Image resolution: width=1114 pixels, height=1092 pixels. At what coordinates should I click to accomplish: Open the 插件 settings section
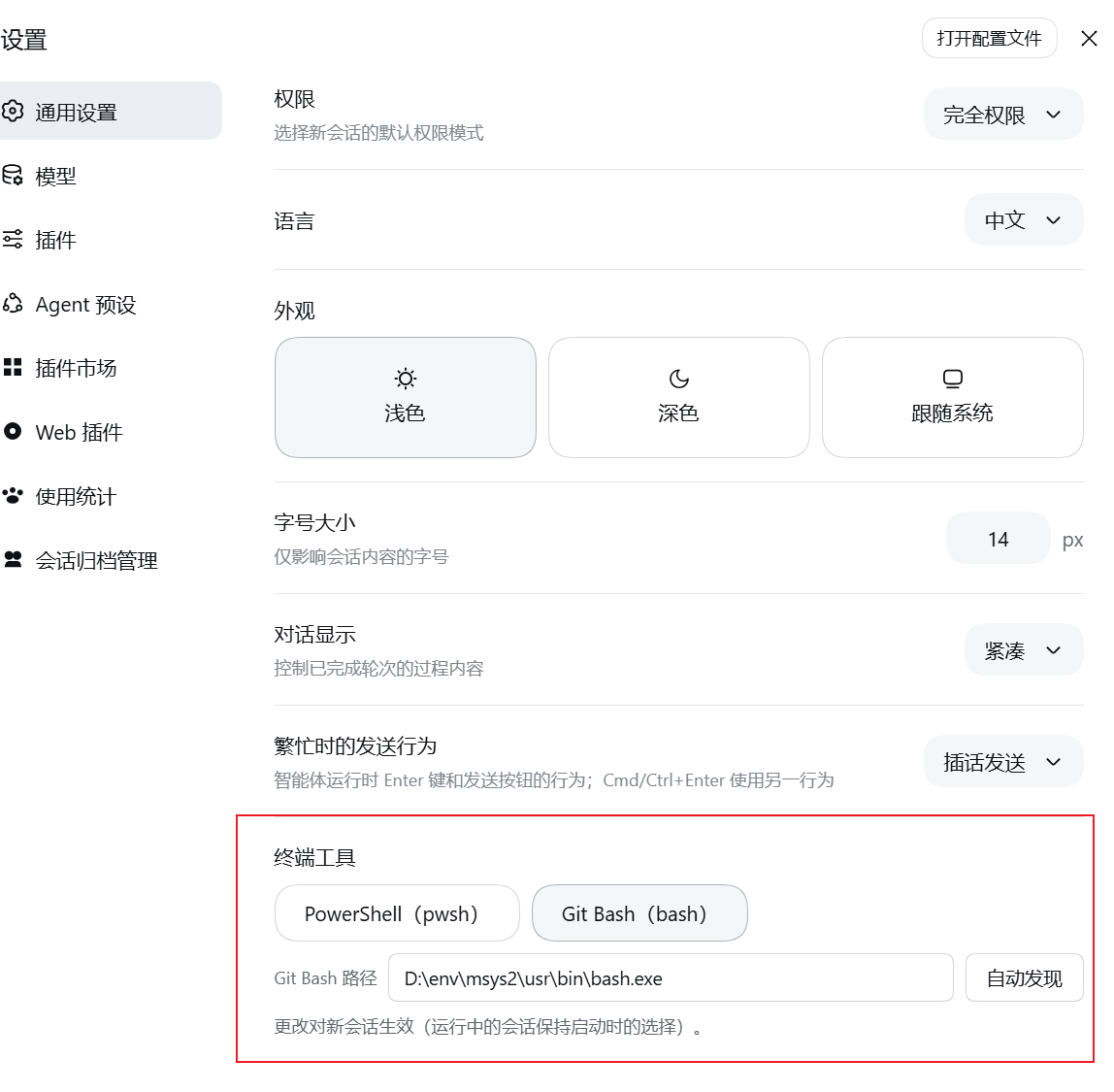pyautogui.click(x=111, y=240)
